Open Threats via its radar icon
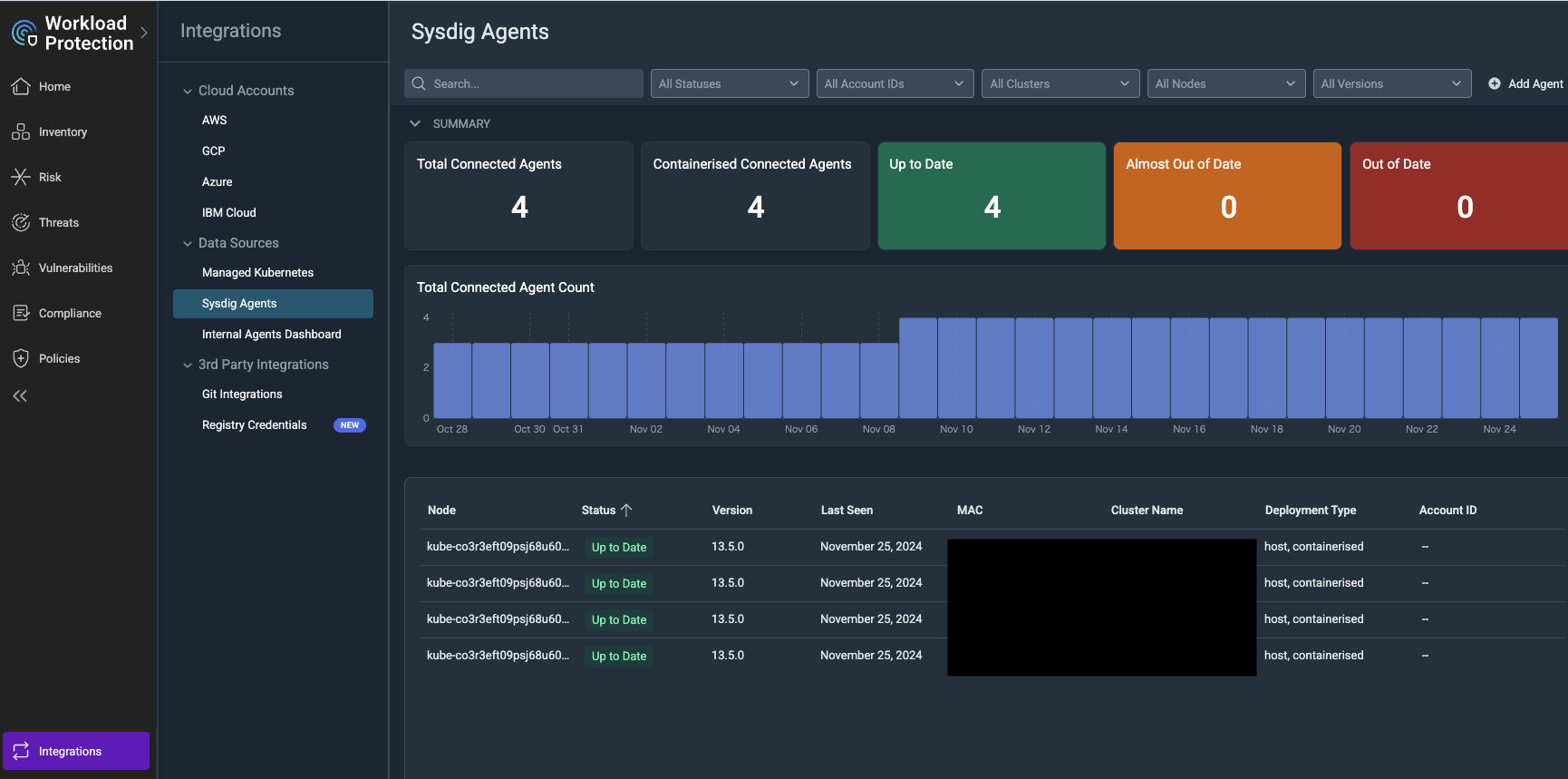The height and width of the screenshot is (779, 1568). (x=21, y=222)
